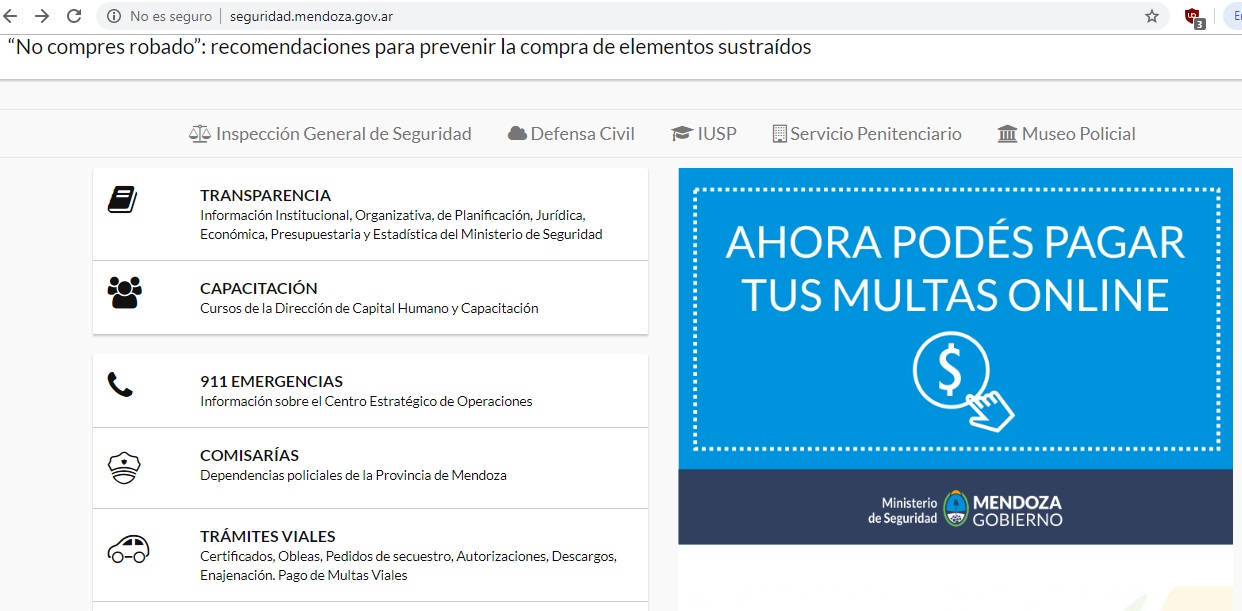The image size is (1242, 611).
Task: Click the dollar sign payment icon in the banner
Action: pyautogui.click(x=962, y=382)
